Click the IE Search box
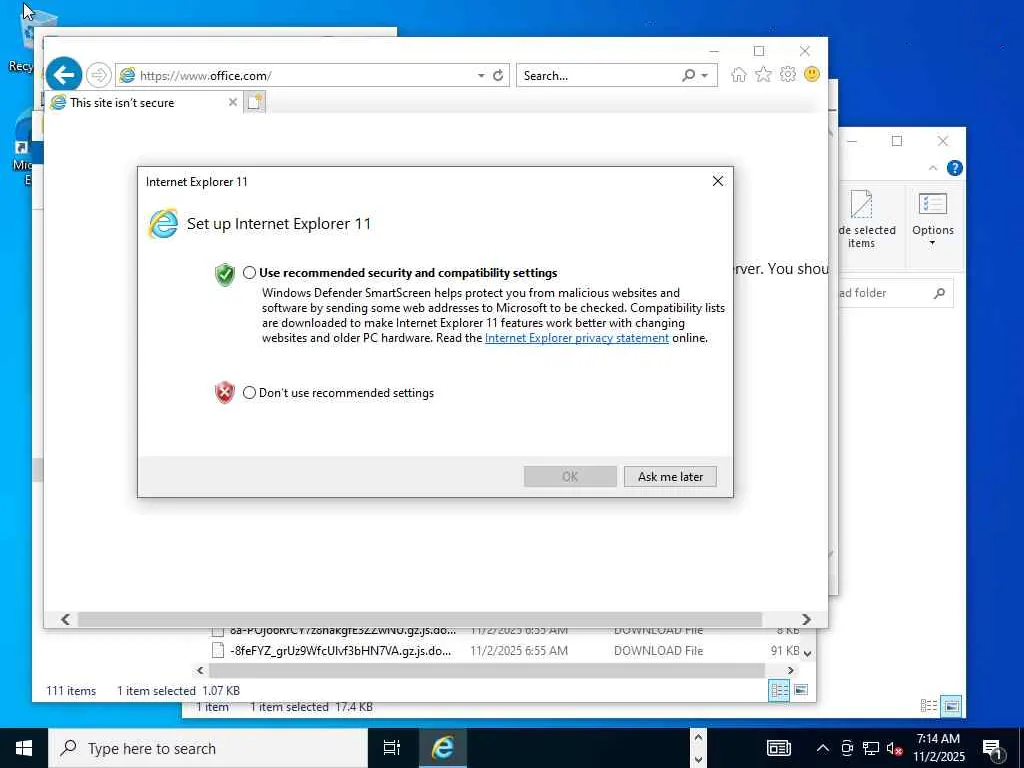The height and width of the screenshot is (768, 1024). 598,75
